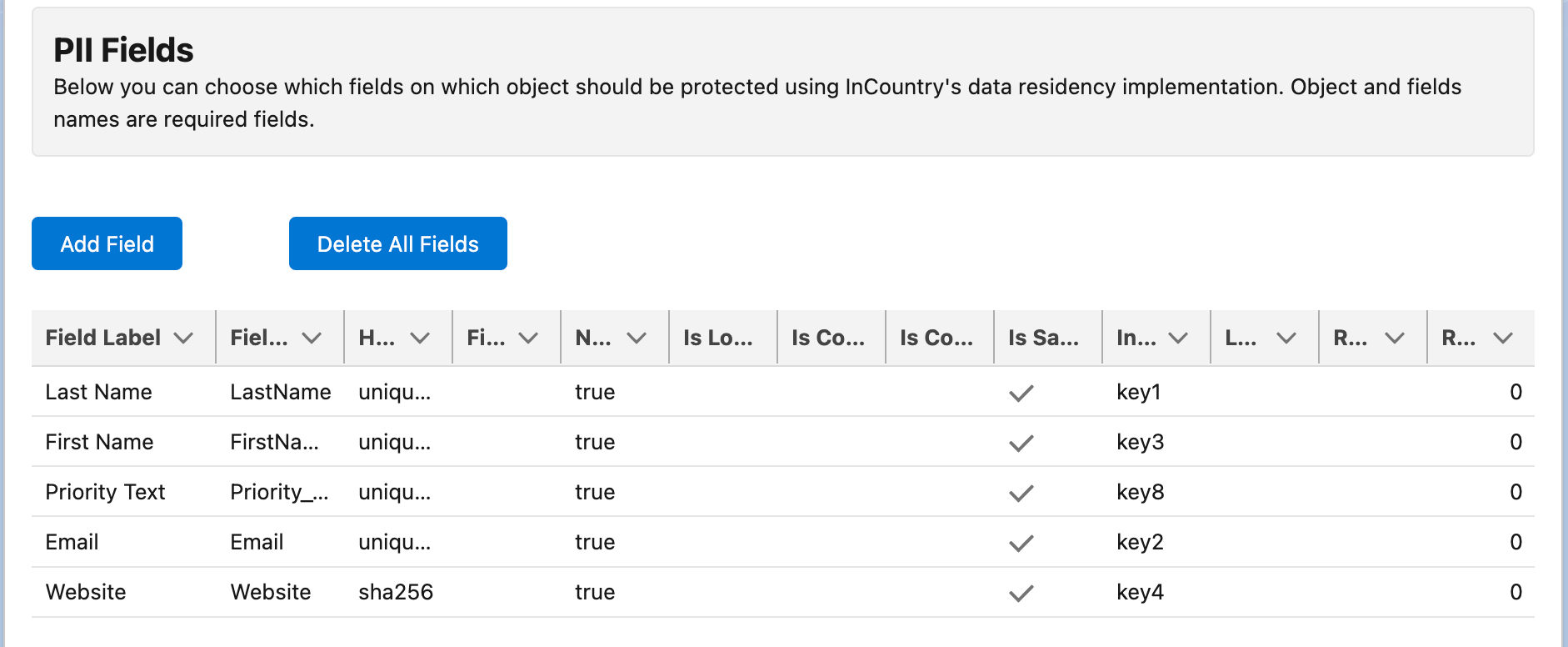
Task: Open the Field Label column dropdown
Action: coord(185,338)
